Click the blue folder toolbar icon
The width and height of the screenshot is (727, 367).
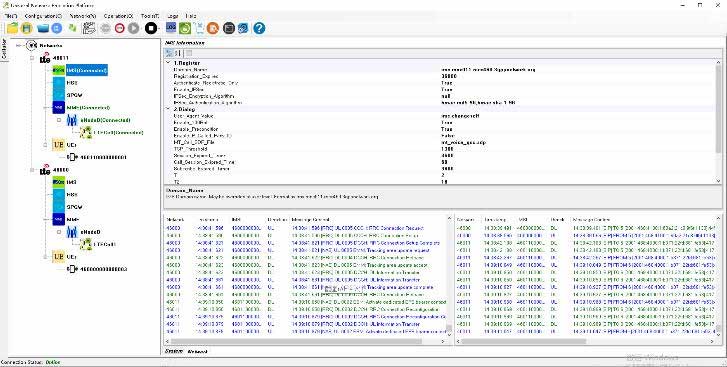tap(43, 29)
